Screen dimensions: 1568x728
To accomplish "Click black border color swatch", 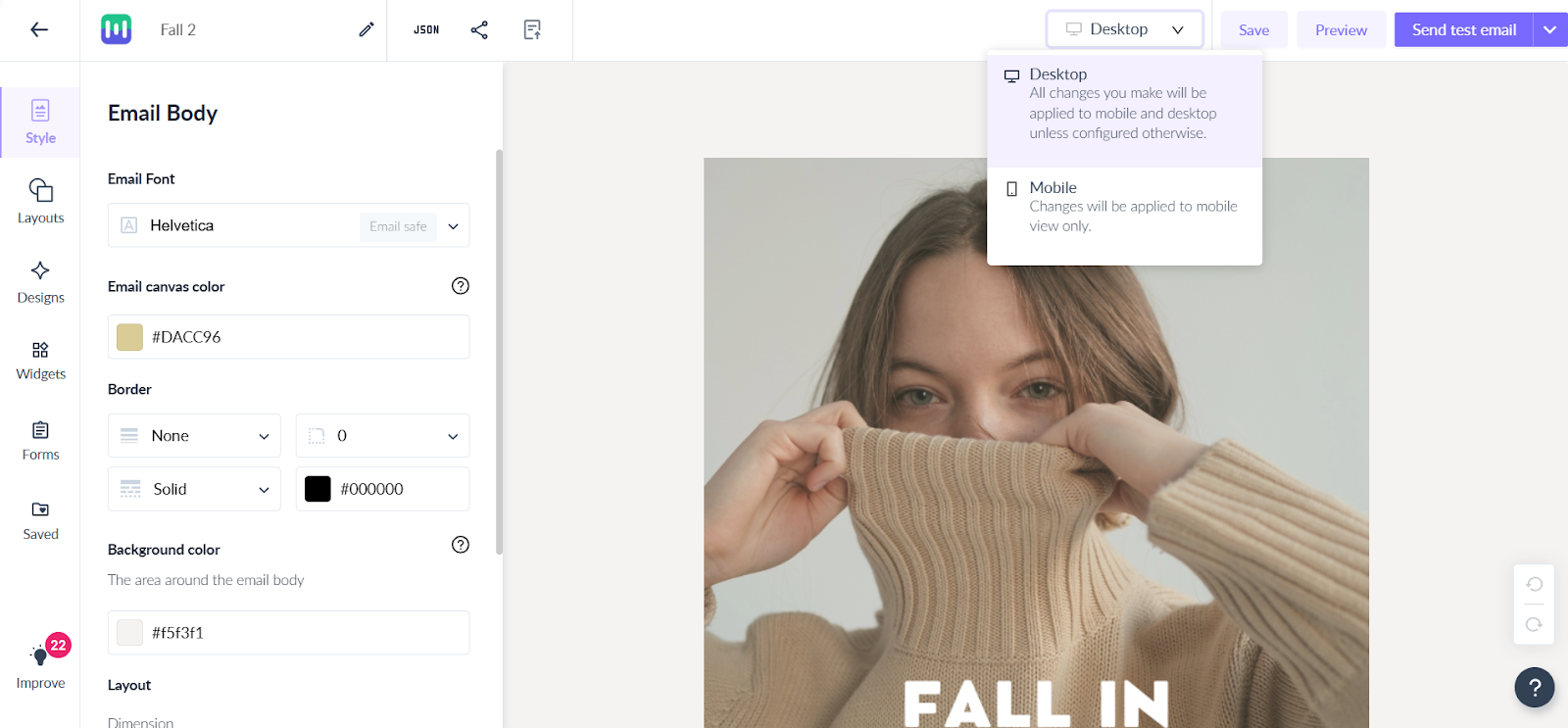I will [318, 489].
